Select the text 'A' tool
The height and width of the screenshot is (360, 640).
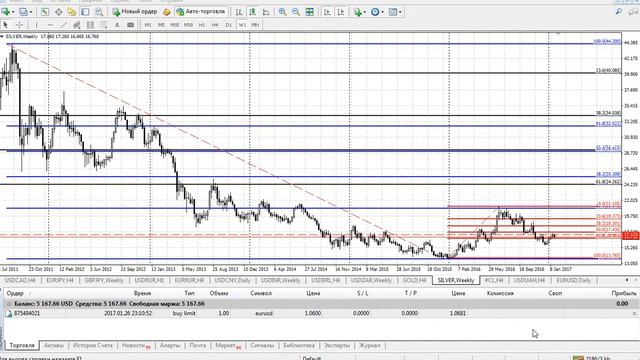(117, 25)
